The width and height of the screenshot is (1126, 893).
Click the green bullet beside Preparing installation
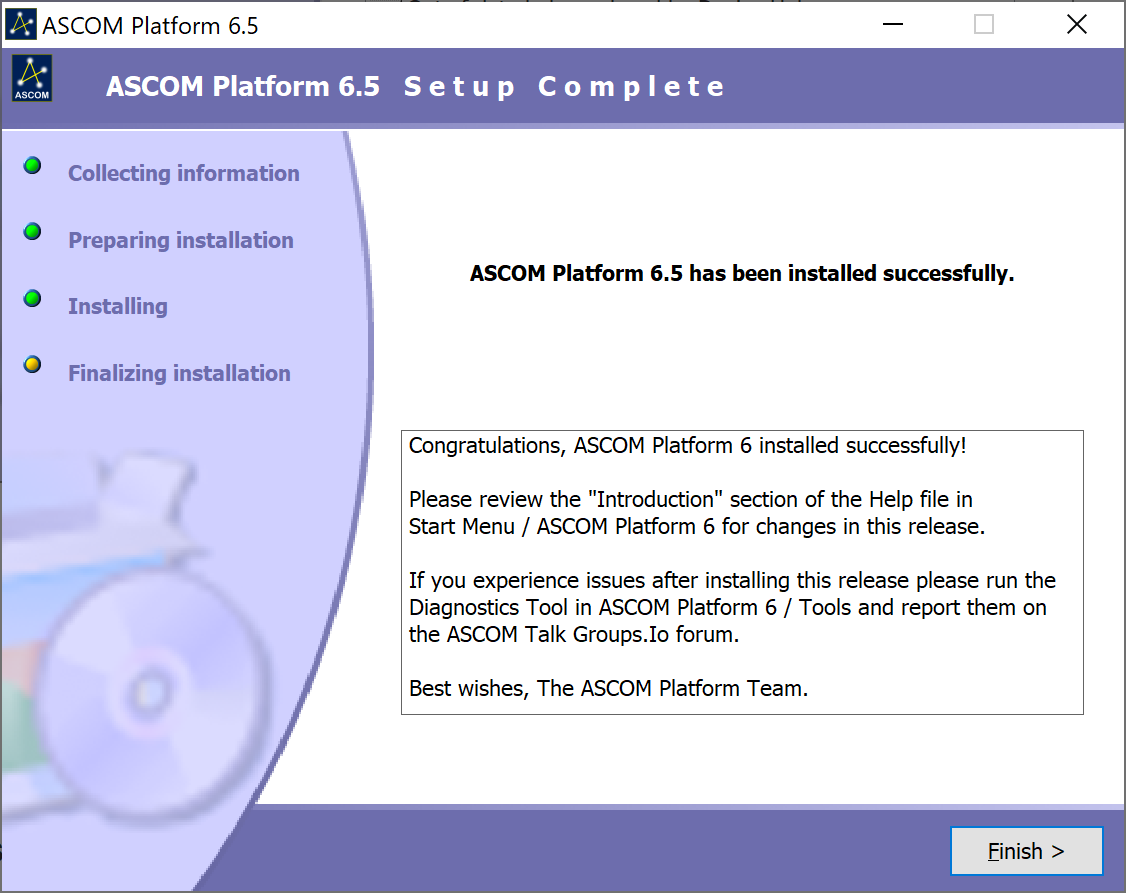[x=32, y=232]
